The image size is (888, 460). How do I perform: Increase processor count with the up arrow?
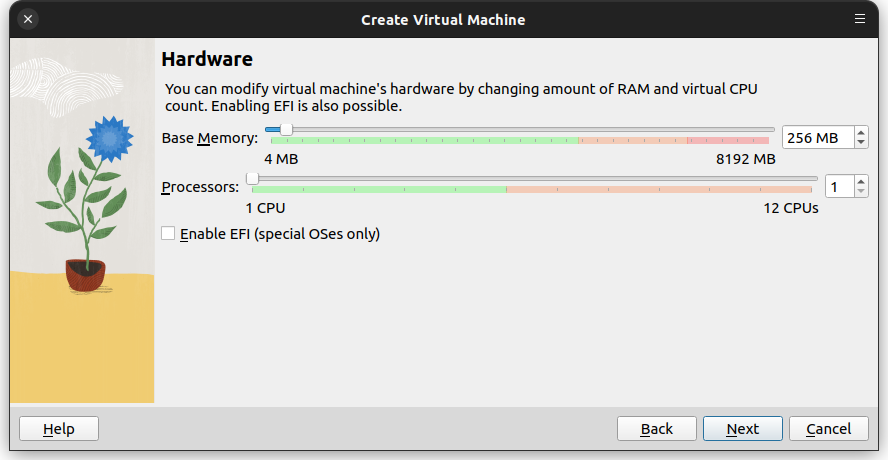coord(861,182)
